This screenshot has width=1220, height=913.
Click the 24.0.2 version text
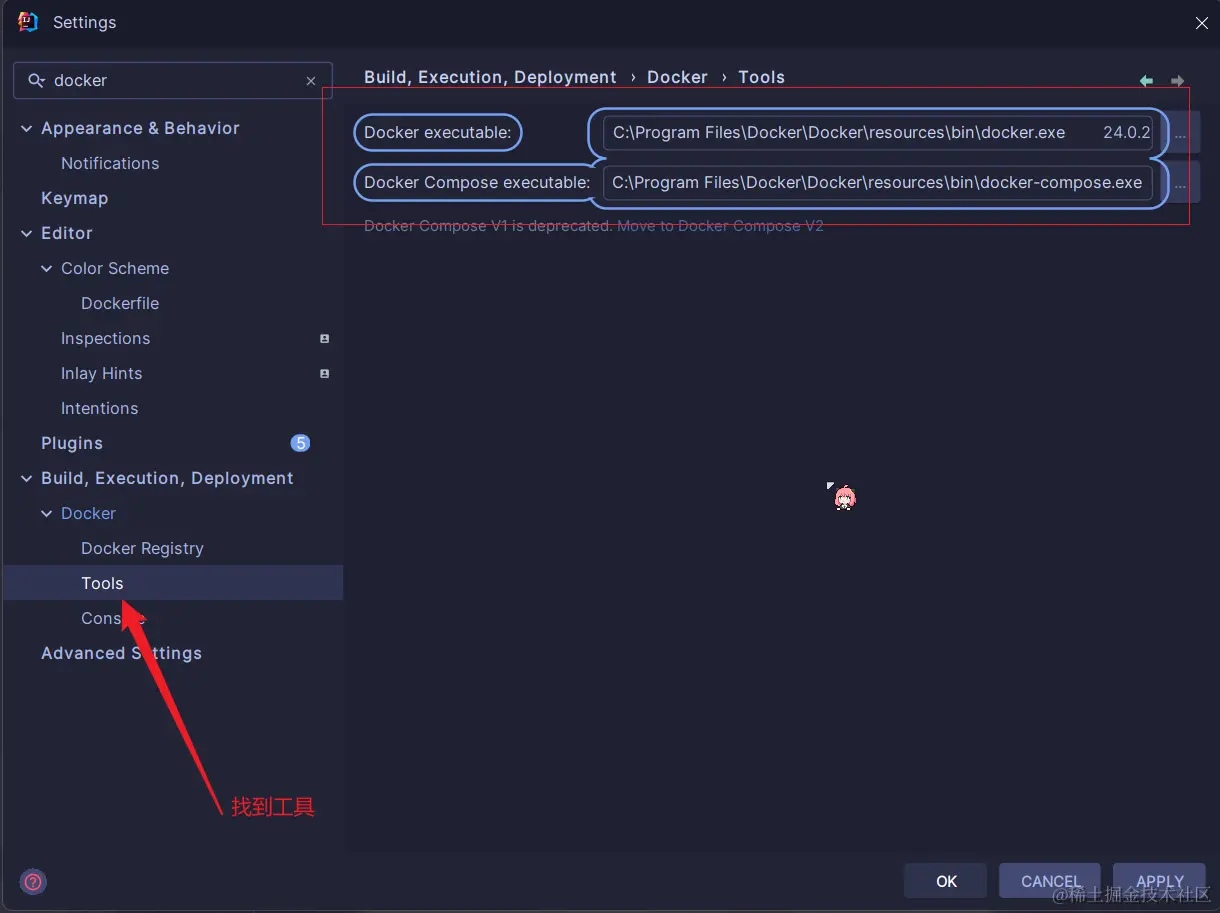(1127, 132)
